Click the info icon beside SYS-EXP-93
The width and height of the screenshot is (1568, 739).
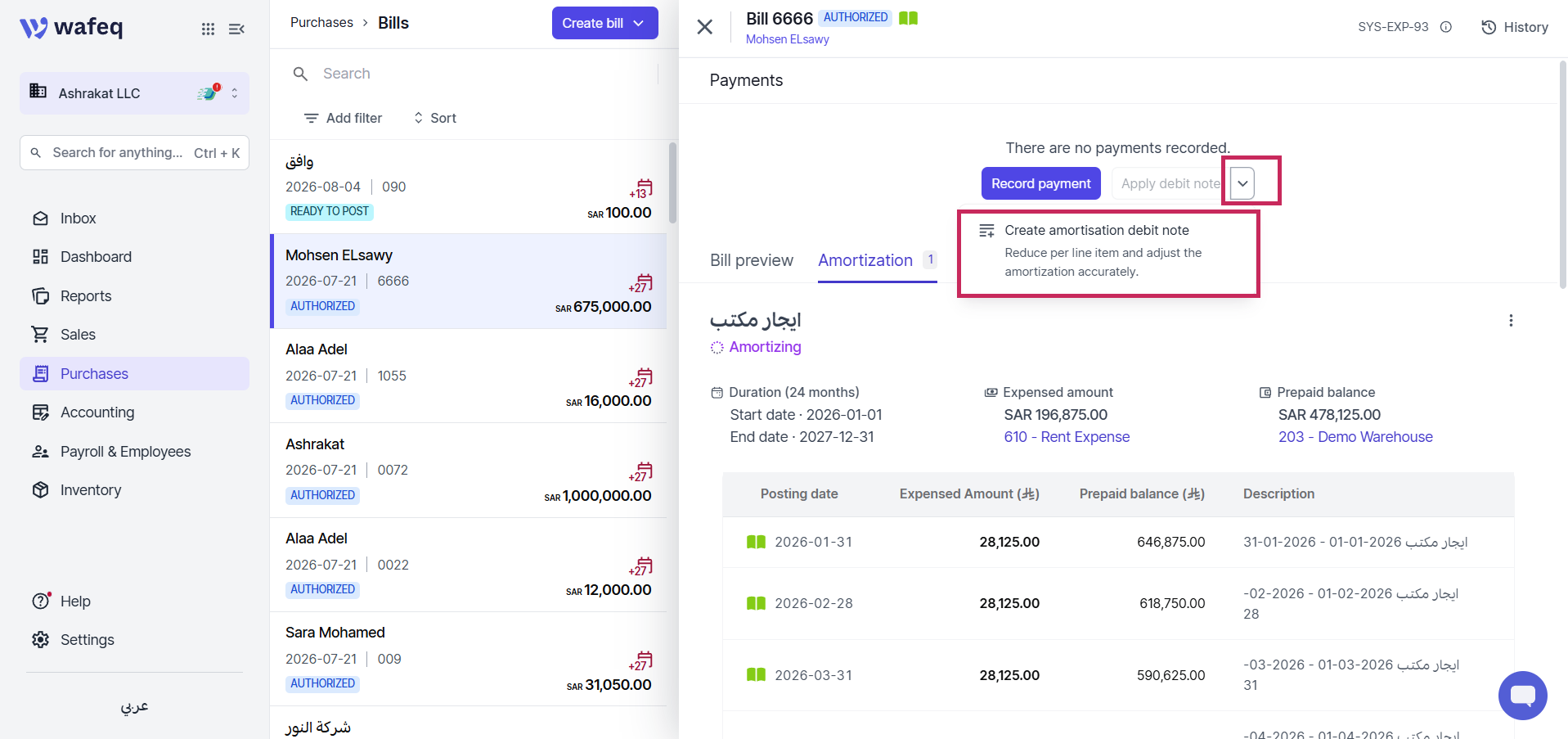click(1446, 27)
